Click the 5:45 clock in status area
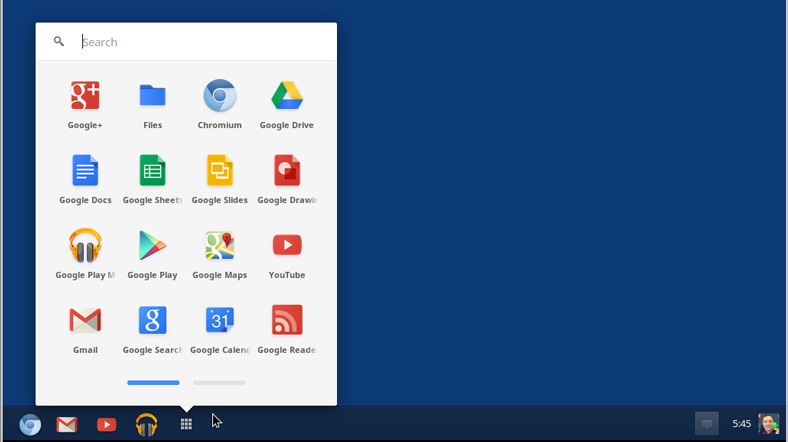 pos(741,424)
